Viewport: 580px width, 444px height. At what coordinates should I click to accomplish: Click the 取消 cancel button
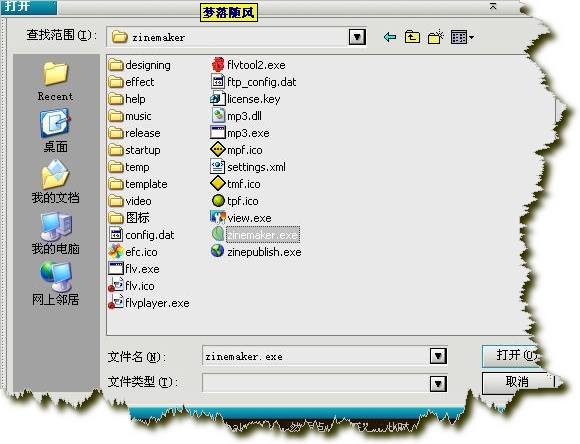[x=517, y=382]
